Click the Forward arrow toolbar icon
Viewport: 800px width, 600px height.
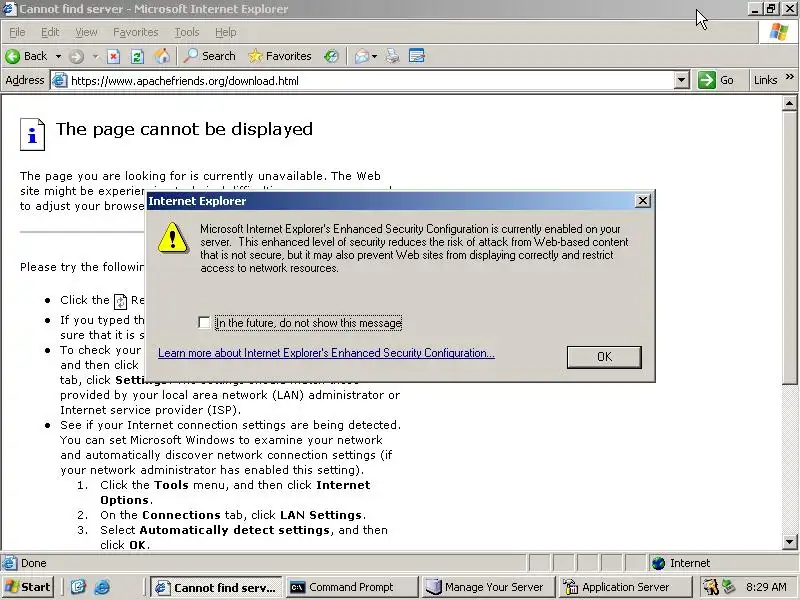coord(77,56)
